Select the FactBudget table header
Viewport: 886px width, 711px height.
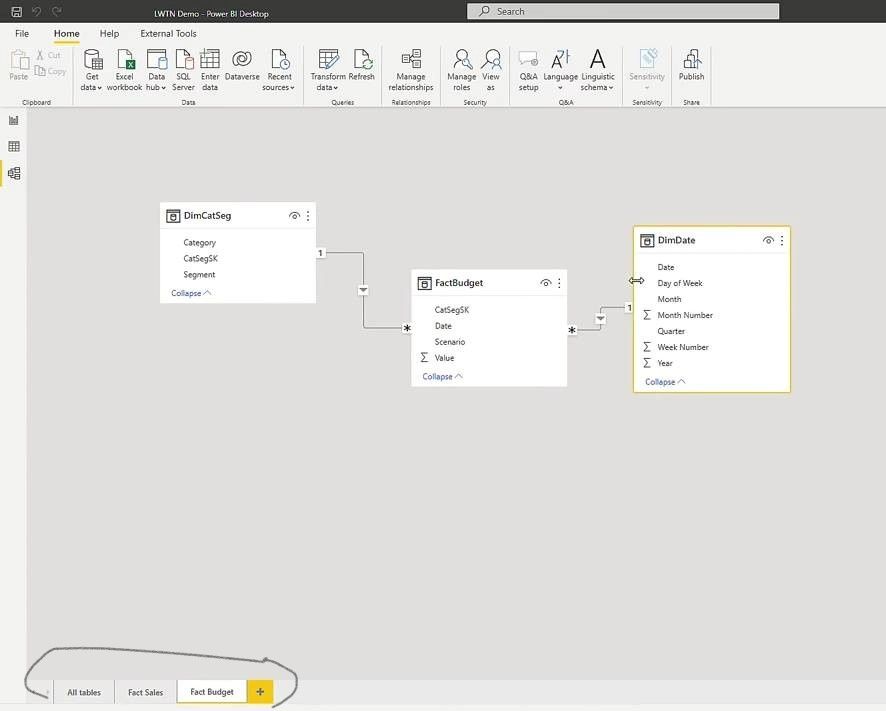click(x=489, y=283)
